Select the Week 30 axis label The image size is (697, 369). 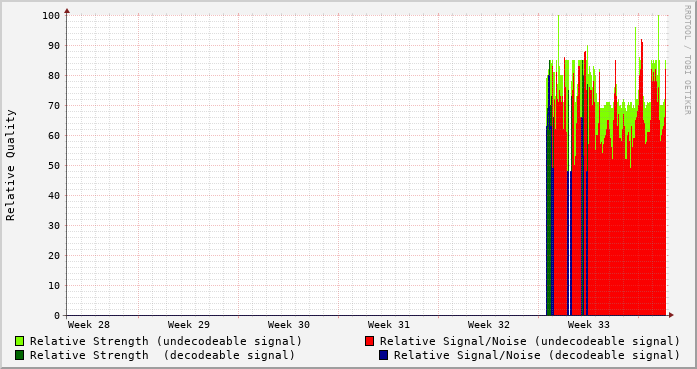coord(288,325)
